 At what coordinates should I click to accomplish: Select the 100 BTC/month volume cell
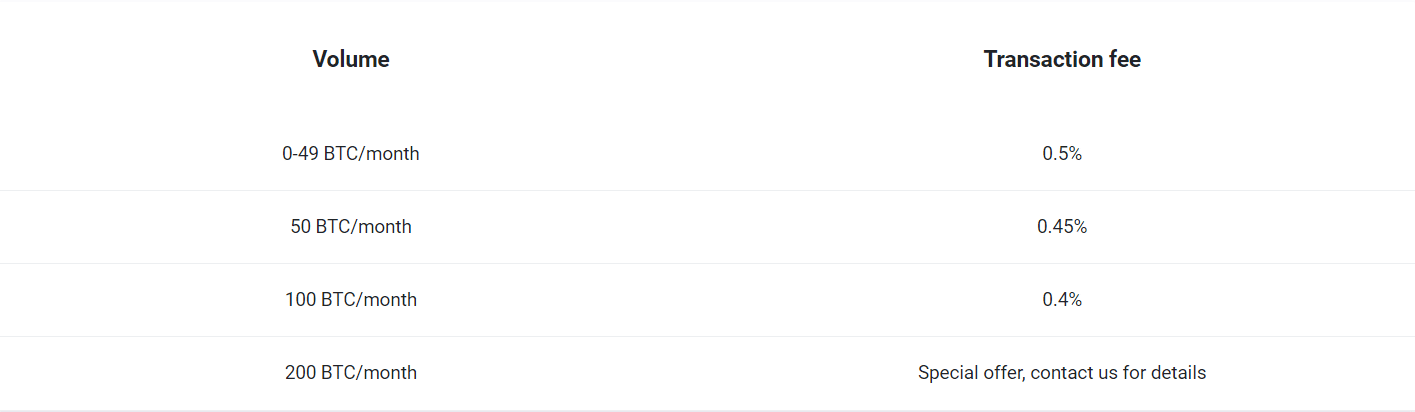tap(351, 300)
